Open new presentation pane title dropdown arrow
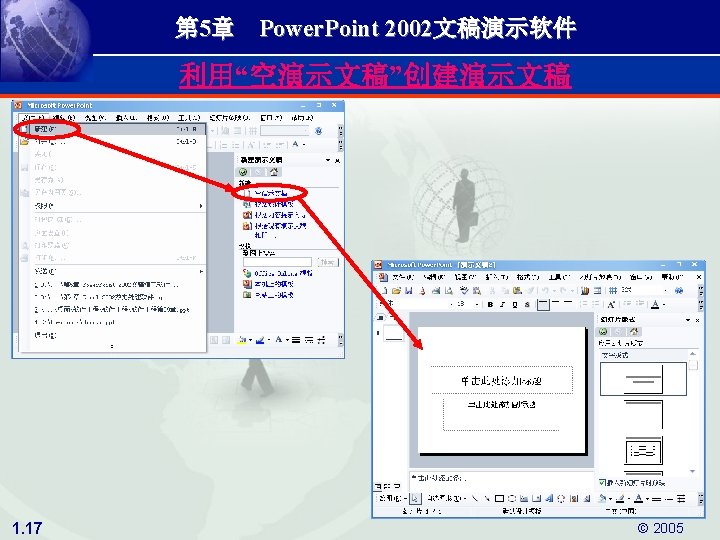720x540 pixels. (x=328, y=160)
